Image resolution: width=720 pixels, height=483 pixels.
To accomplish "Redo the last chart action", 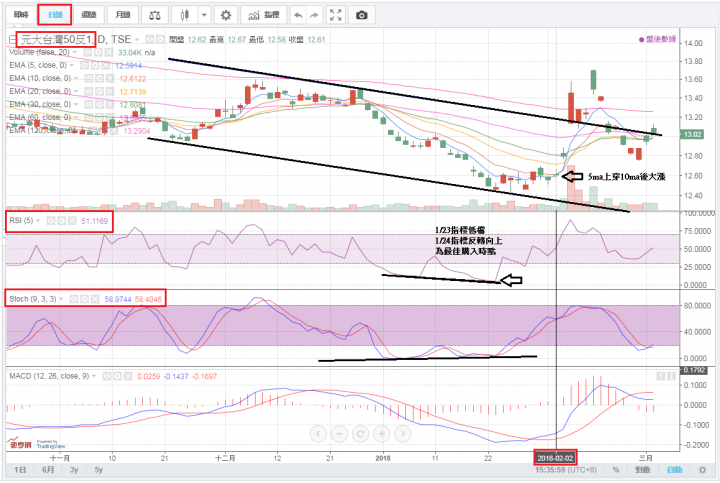I will click(x=314, y=15).
